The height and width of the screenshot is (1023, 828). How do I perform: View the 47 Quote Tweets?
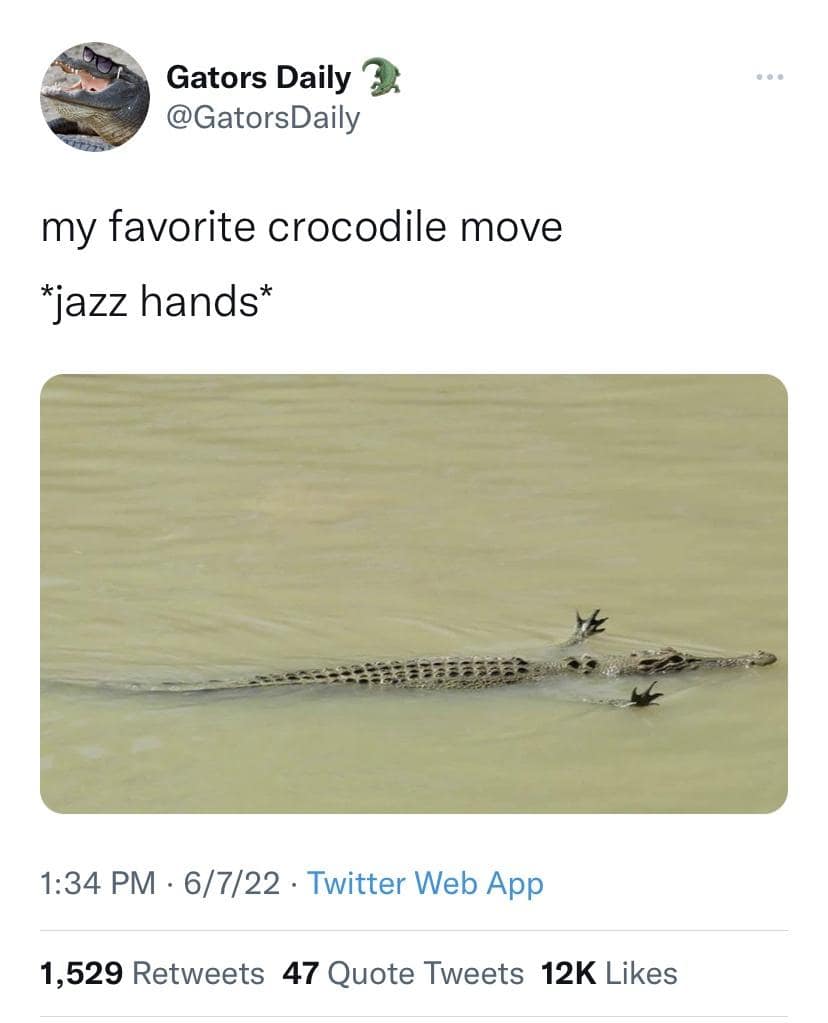coord(403,972)
